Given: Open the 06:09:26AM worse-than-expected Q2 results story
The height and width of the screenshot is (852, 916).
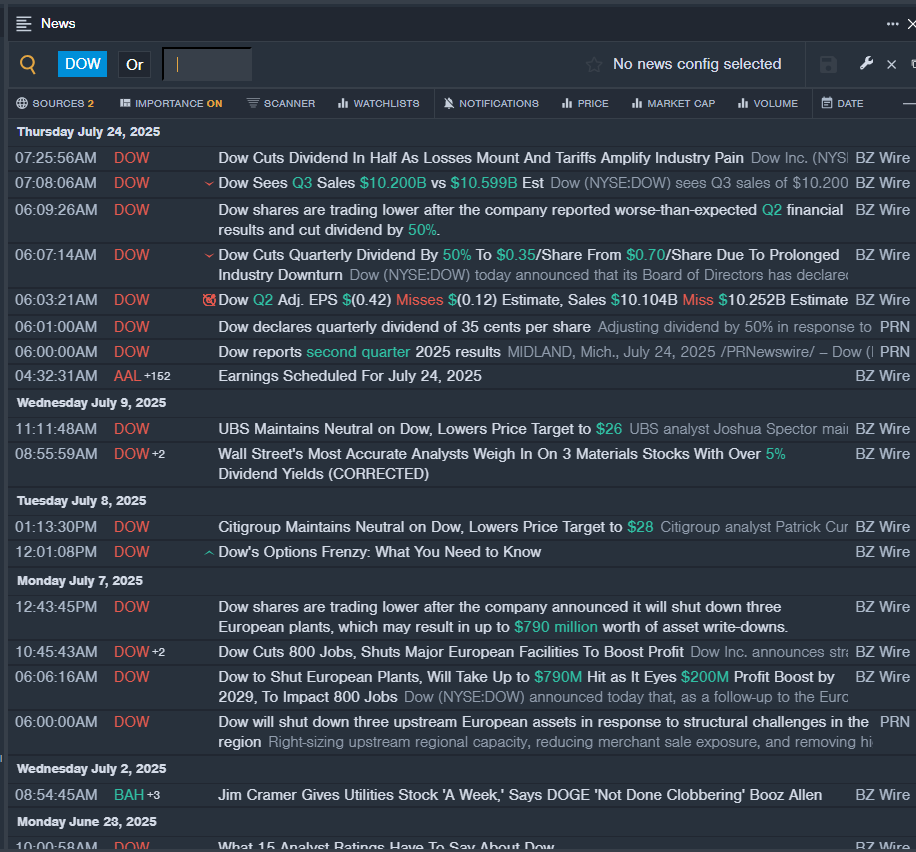Looking at the screenshot, I should [x=530, y=220].
